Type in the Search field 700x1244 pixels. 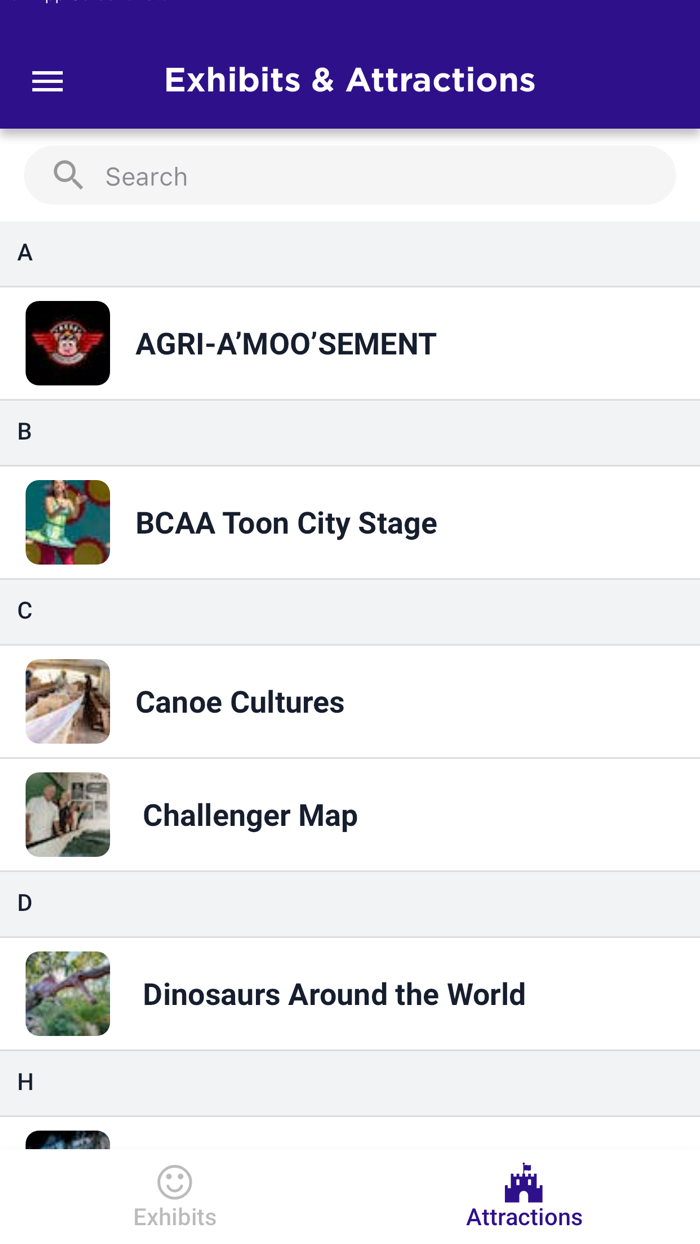(x=380, y=176)
